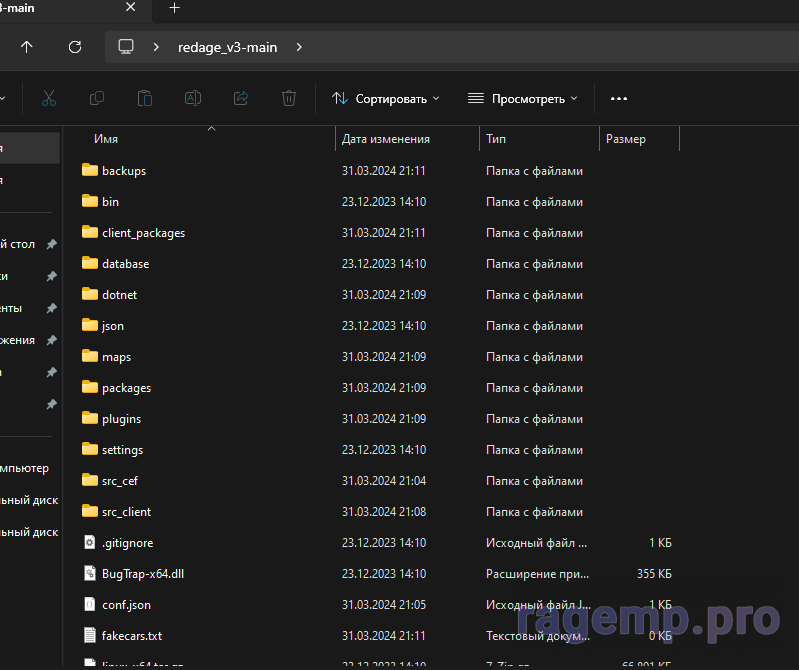Open a new tab with plus button
This screenshot has width=799, height=670.
(174, 8)
